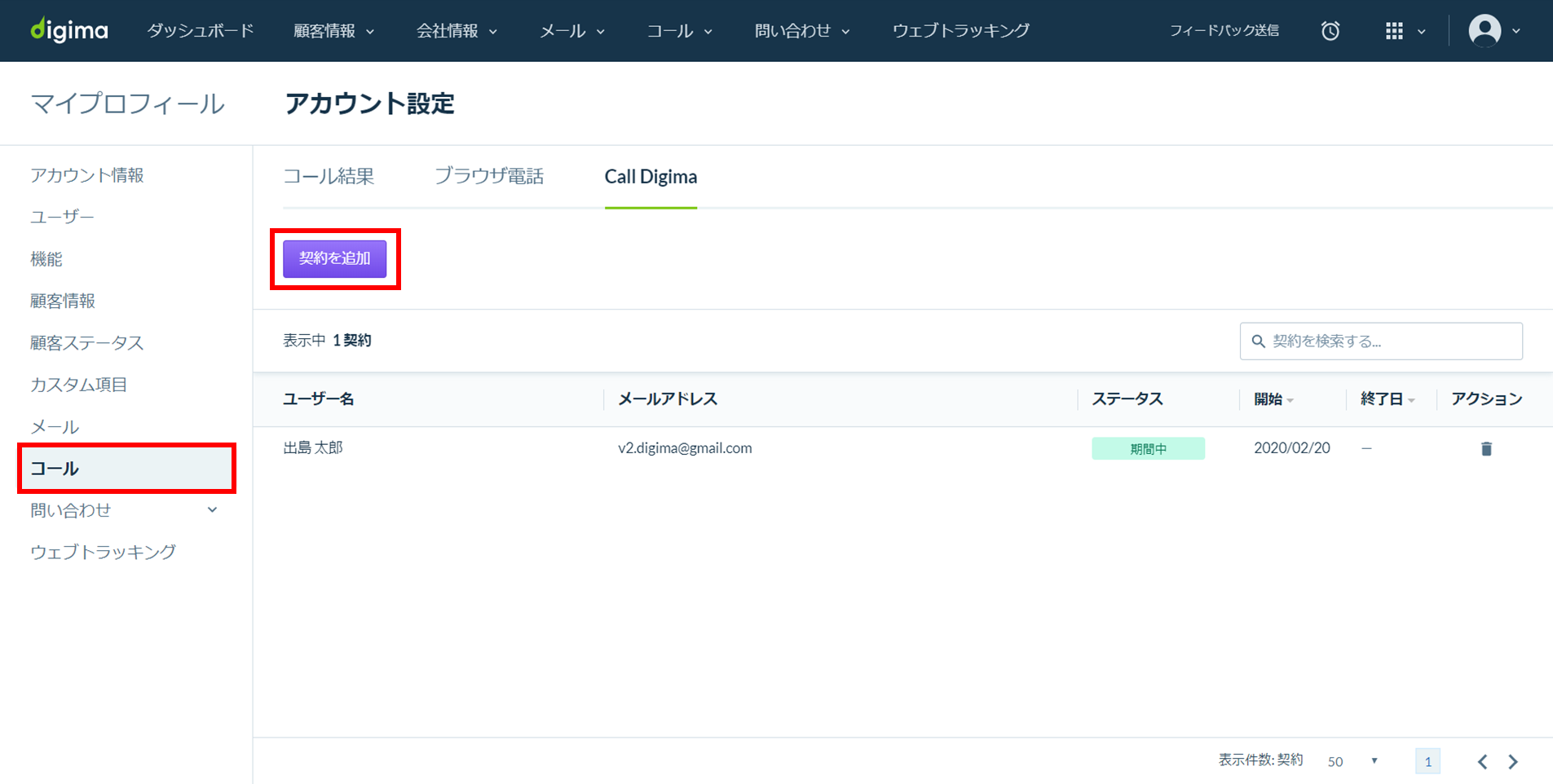
Task: Click user name 出島 太郎
Action: click(x=313, y=448)
